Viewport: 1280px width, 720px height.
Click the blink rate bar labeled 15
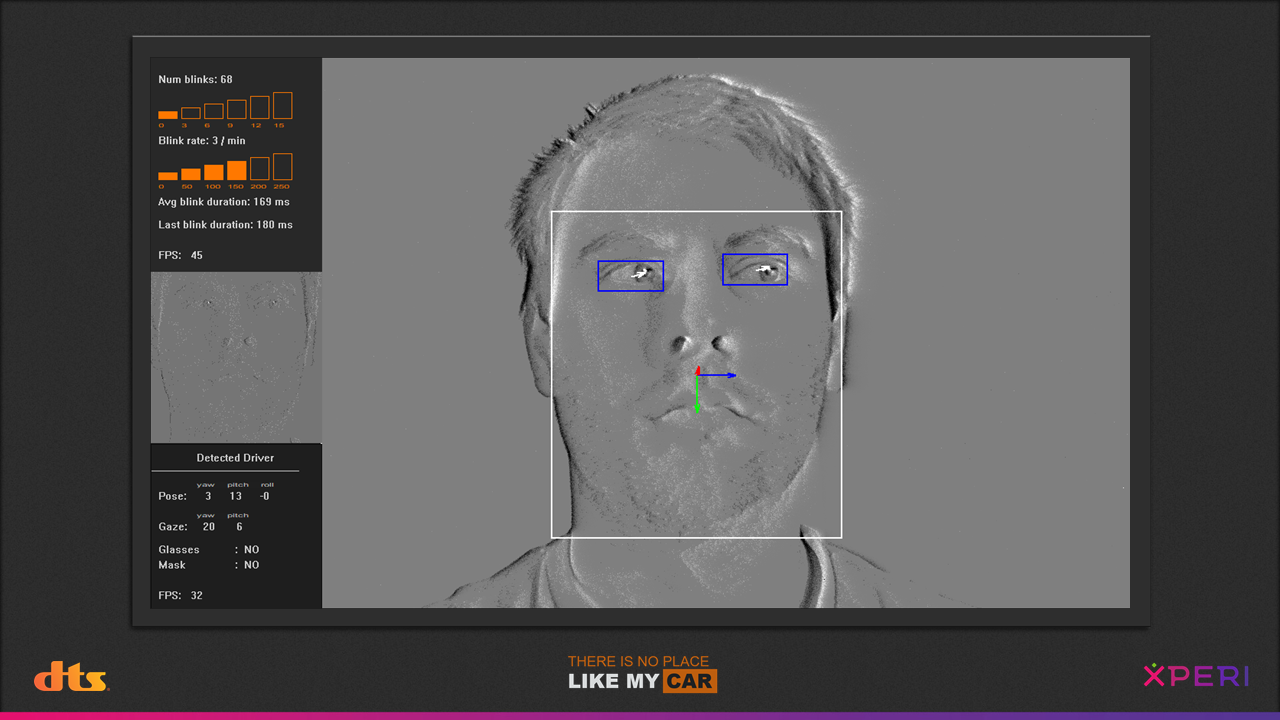(282, 106)
